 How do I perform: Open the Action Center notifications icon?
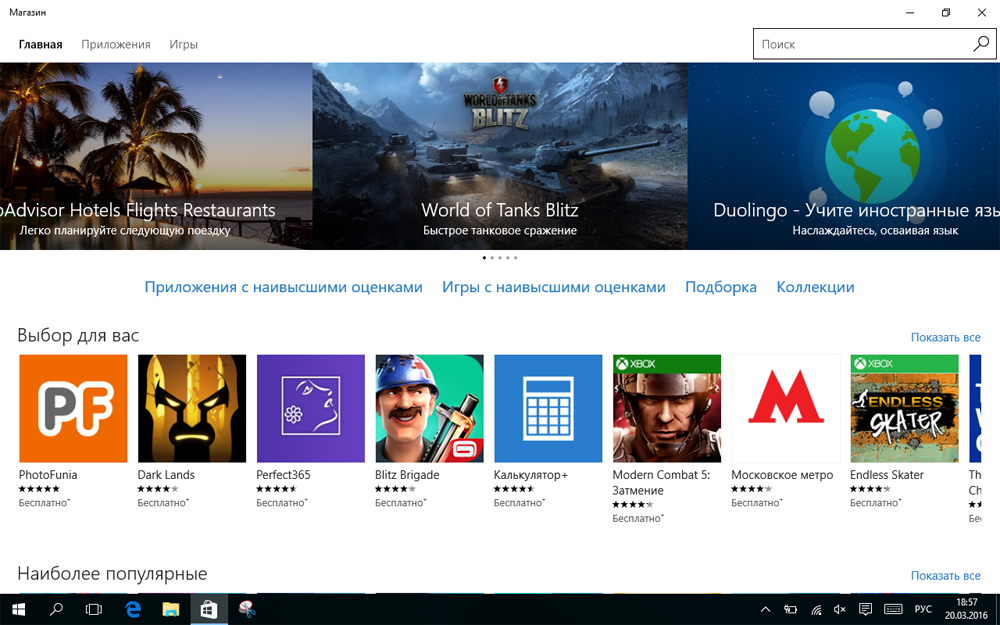pos(865,610)
